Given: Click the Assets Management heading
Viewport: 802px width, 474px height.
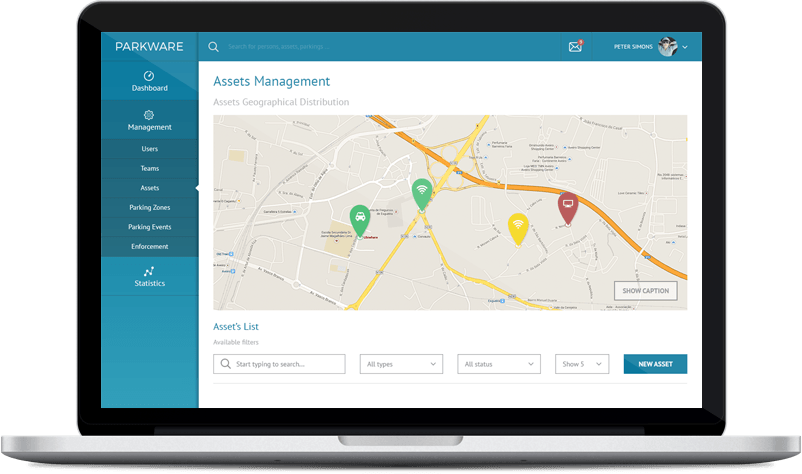Looking at the screenshot, I should point(272,81).
